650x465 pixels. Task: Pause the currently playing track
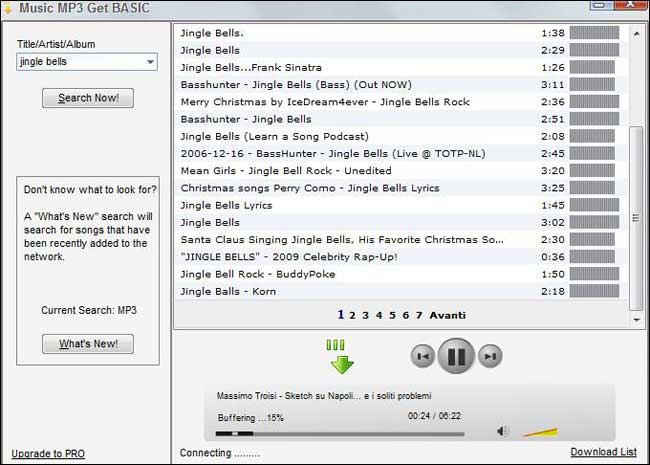[x=456, y=355]
